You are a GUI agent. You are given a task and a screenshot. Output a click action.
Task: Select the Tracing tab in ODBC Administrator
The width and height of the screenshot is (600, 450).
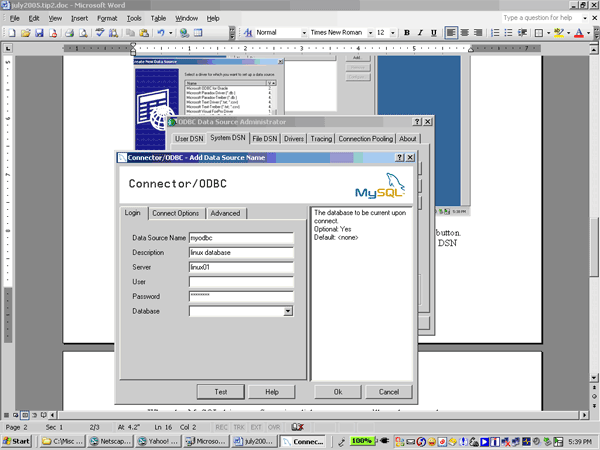click(x=321, y=139)
